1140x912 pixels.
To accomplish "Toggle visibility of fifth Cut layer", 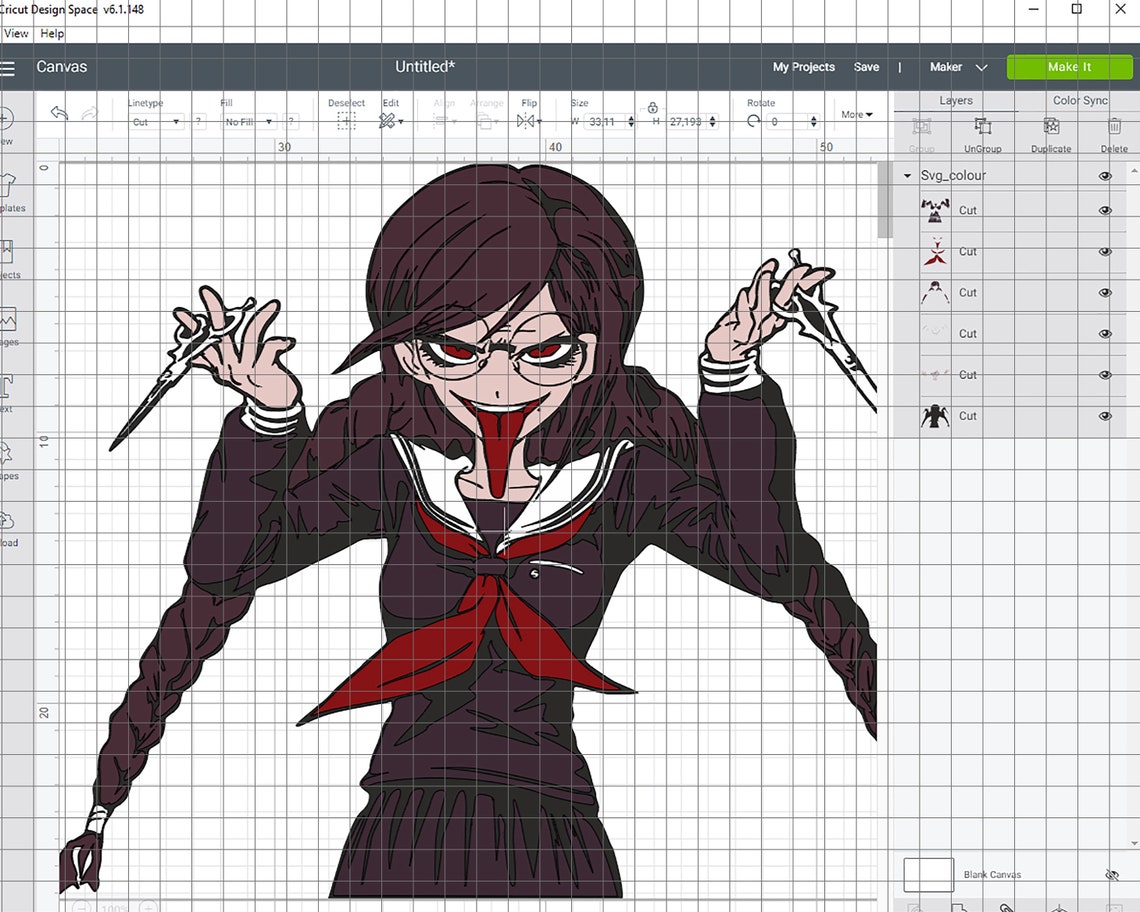I will pyautogui.click(x=1105, y=375).
